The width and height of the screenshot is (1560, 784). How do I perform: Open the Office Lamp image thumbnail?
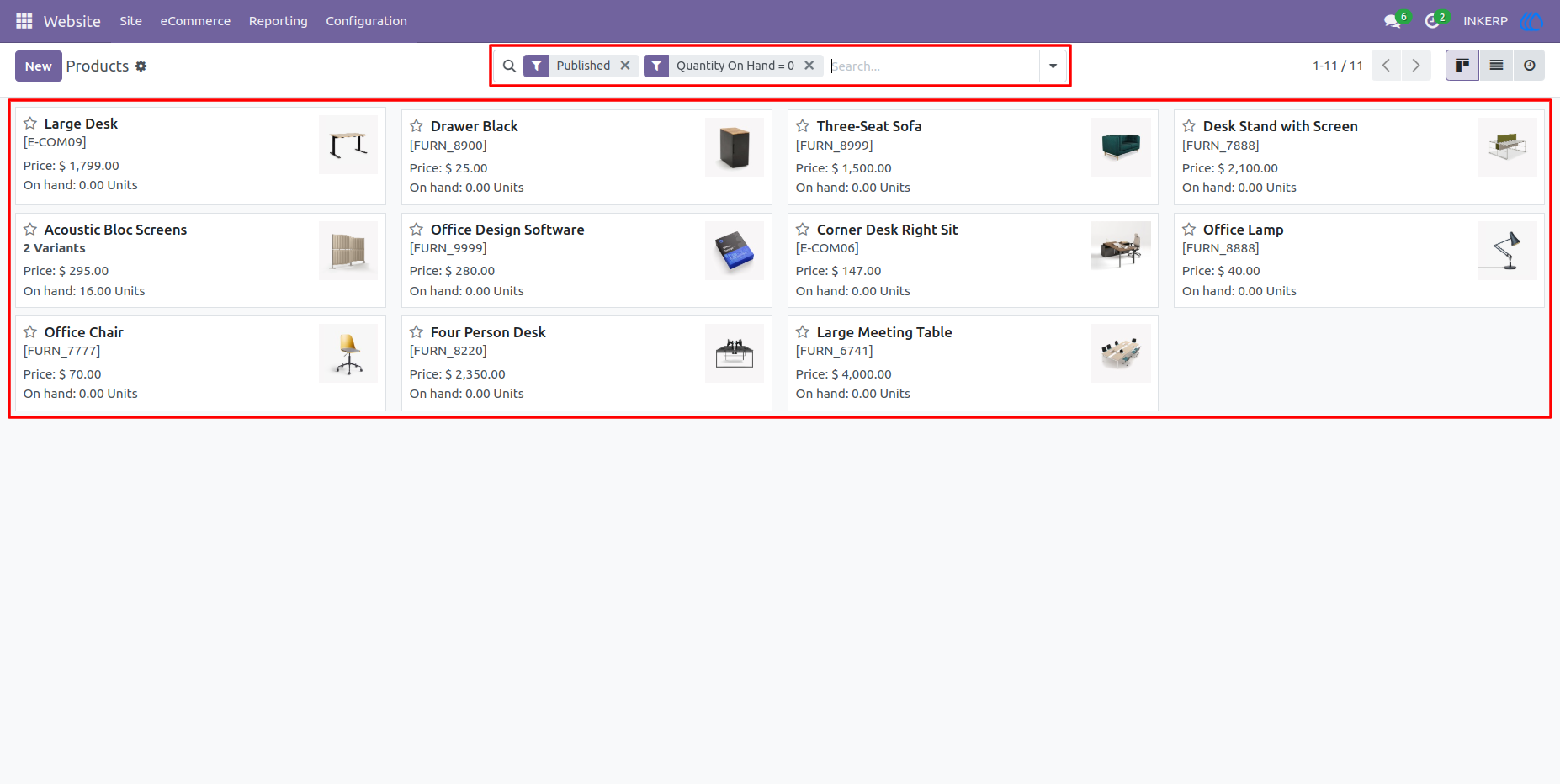[1507, 251]
